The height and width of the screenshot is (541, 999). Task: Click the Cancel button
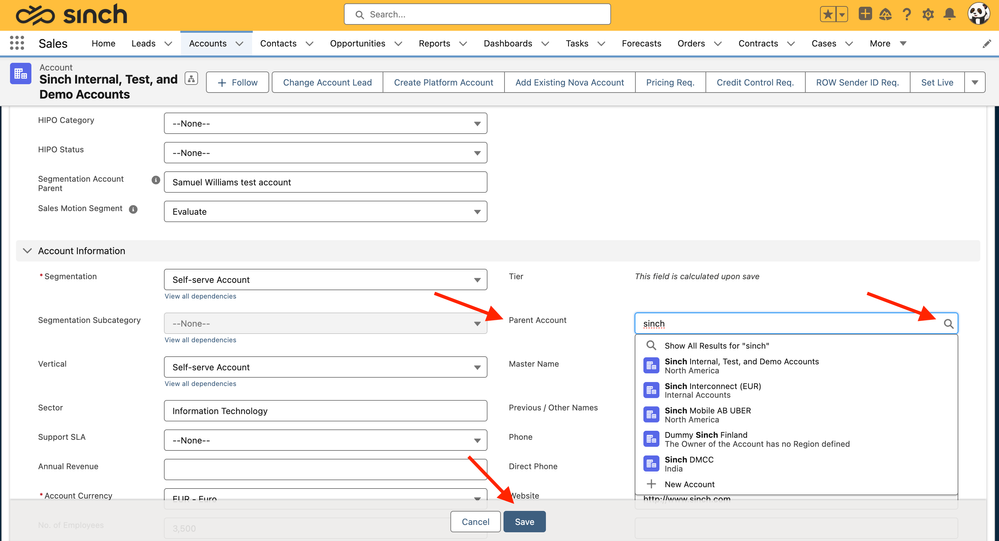pos(475,521)
